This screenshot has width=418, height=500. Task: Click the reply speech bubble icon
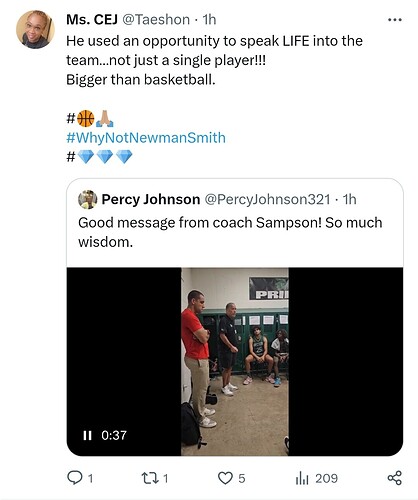74,478
